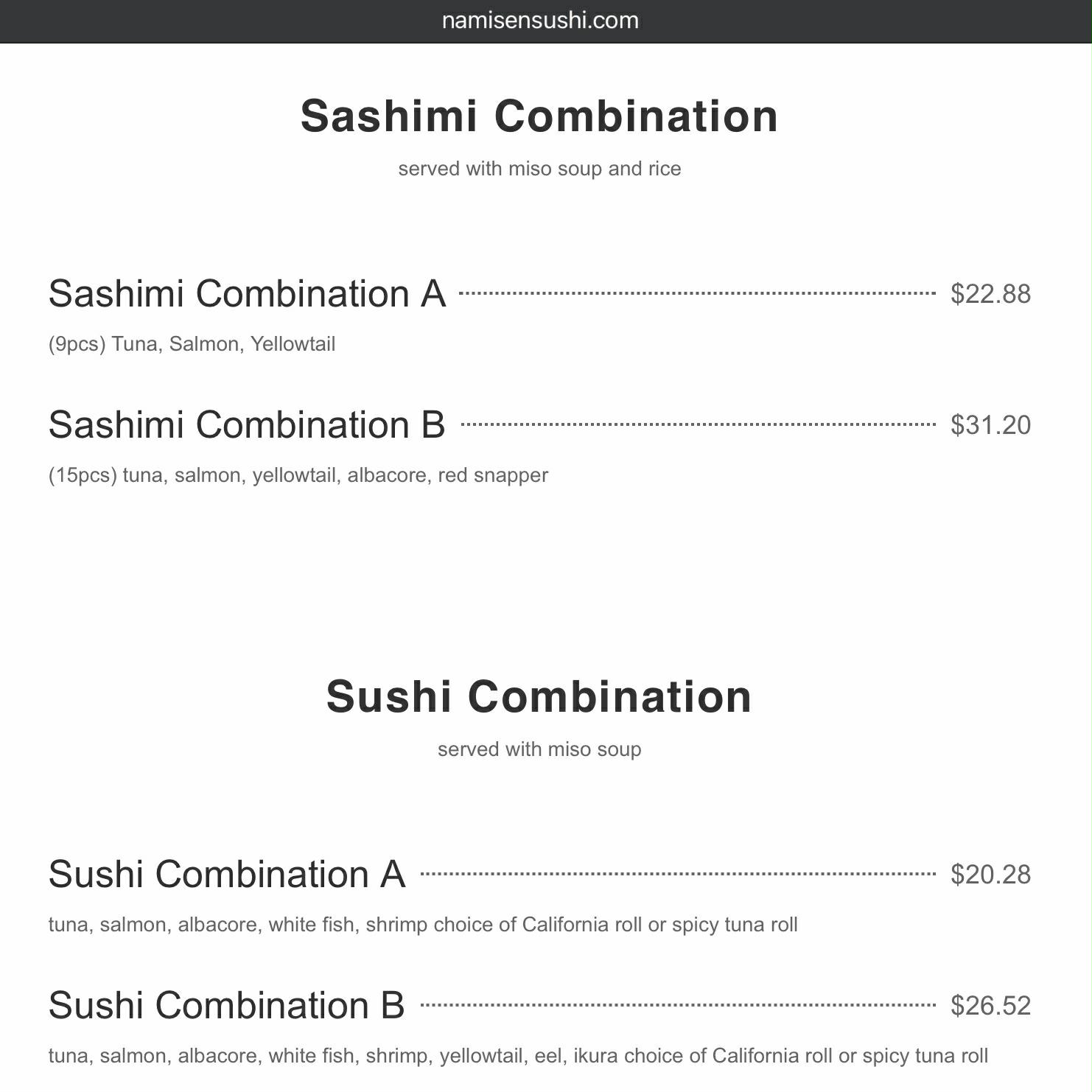The height and width of the screenshot is (1092, 1092).
Task: Click the $20.28 price
Action: coord(990,875)
